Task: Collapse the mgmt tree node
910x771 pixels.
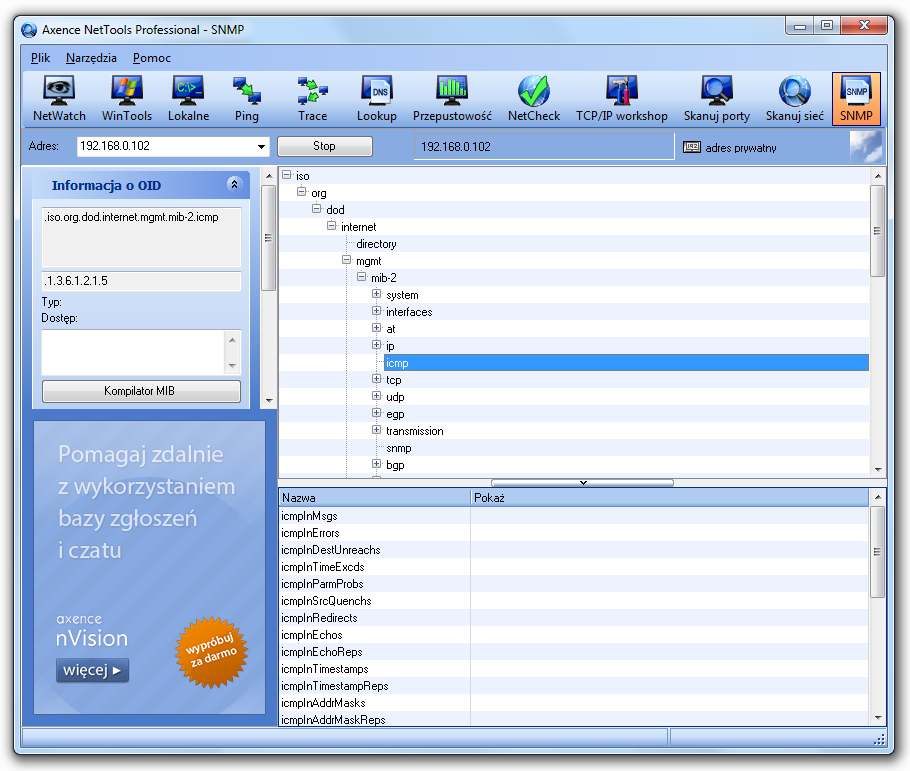Action: pyautogui.click(x=347, y=260)
